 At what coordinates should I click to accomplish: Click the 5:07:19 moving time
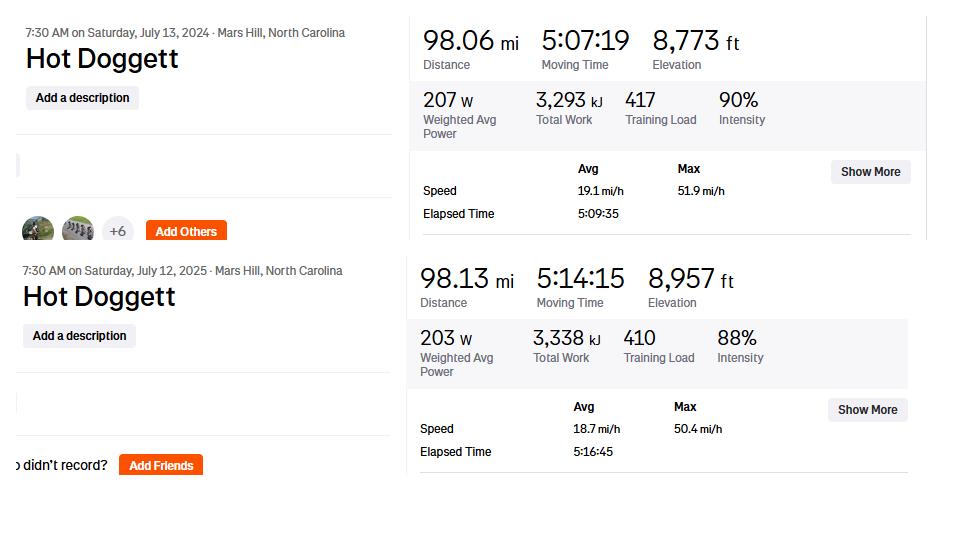585,41
